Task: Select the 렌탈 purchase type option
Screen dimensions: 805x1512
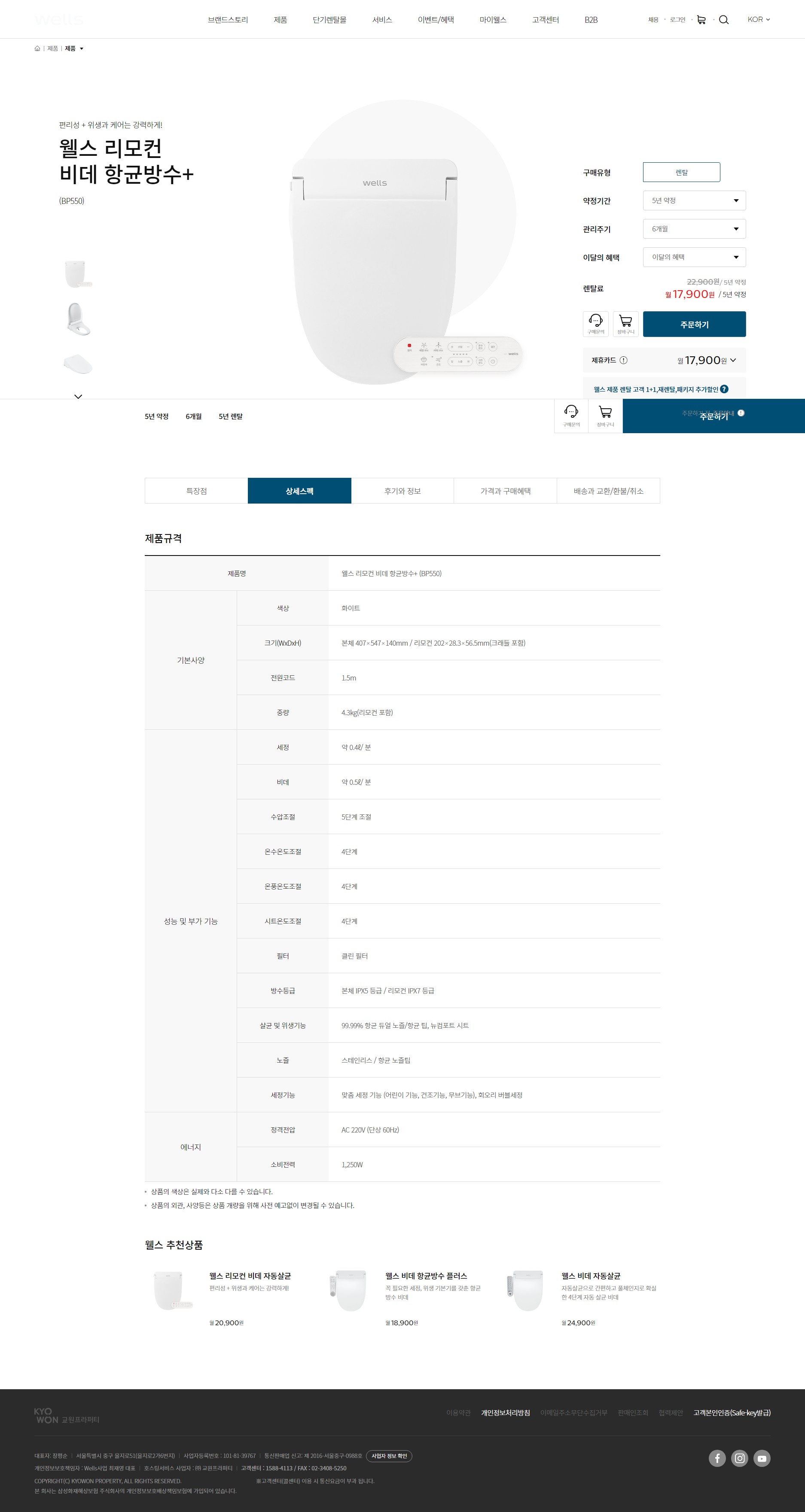Action: (x=681, y=172)
